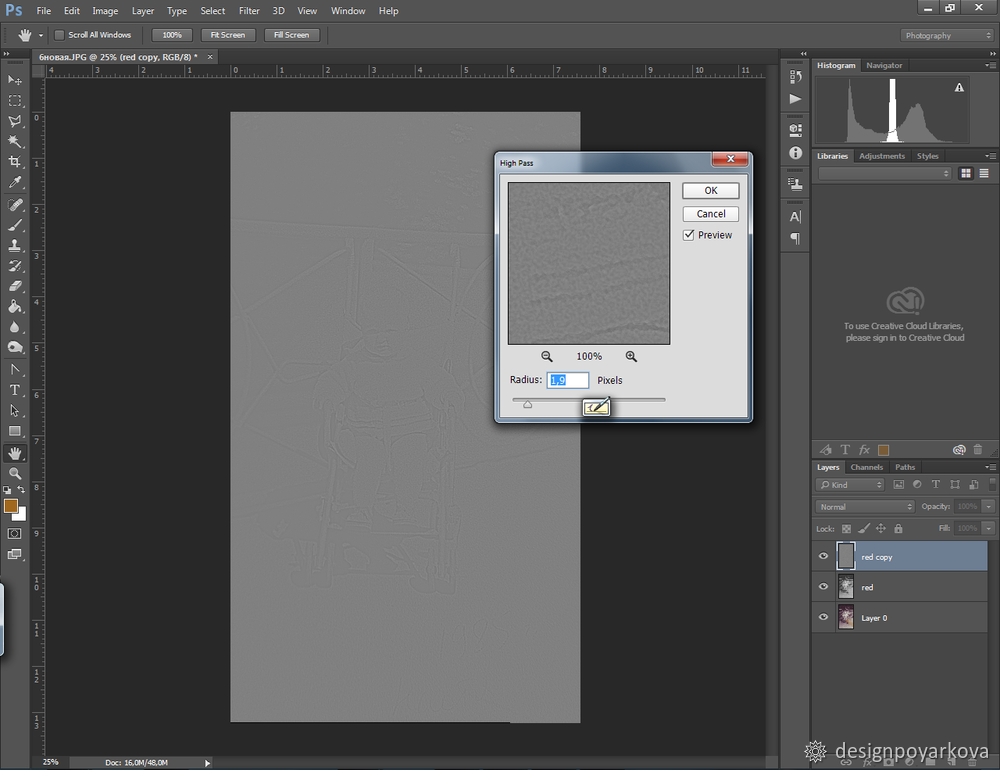Screen dimensions: 1000x770
Task: Zoom in the High Pass preview
Action: (631, 357)
